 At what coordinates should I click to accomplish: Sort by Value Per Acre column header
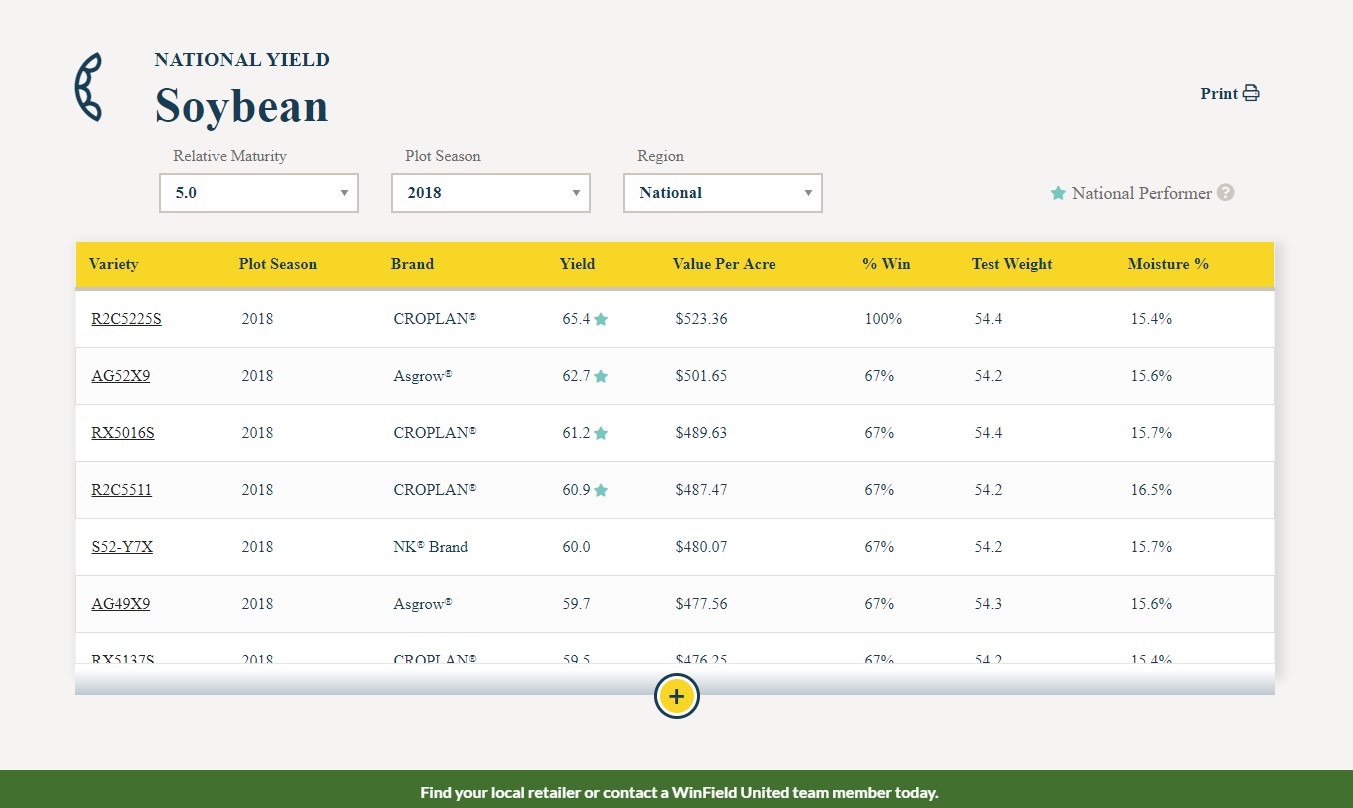(x=724, y=264)
